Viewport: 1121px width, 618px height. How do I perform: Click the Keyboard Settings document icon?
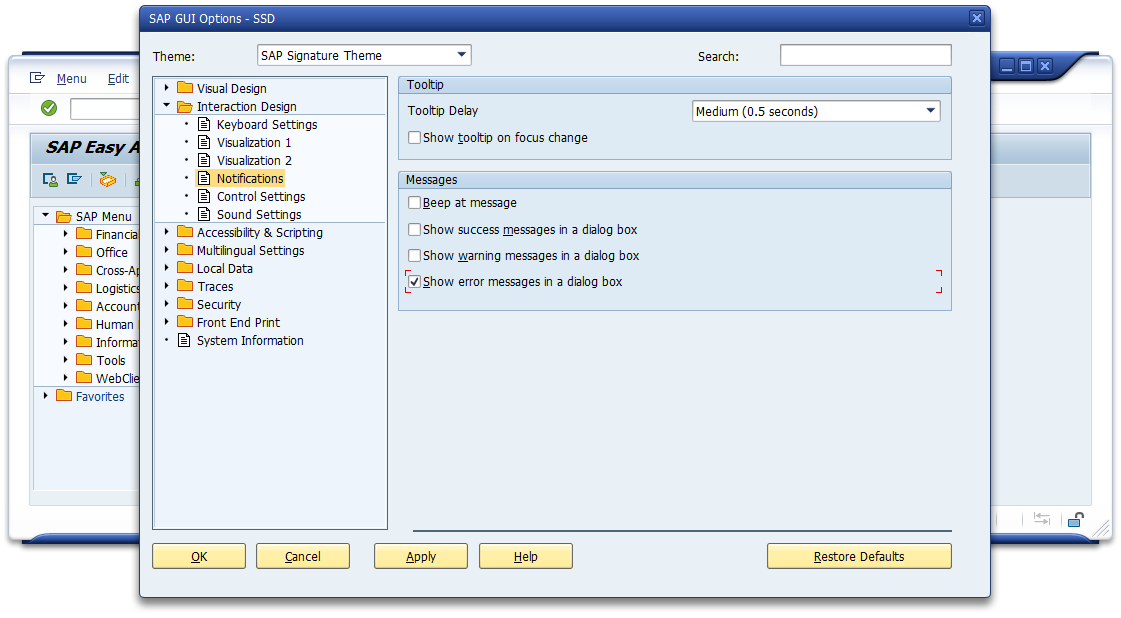coord(204,124)
